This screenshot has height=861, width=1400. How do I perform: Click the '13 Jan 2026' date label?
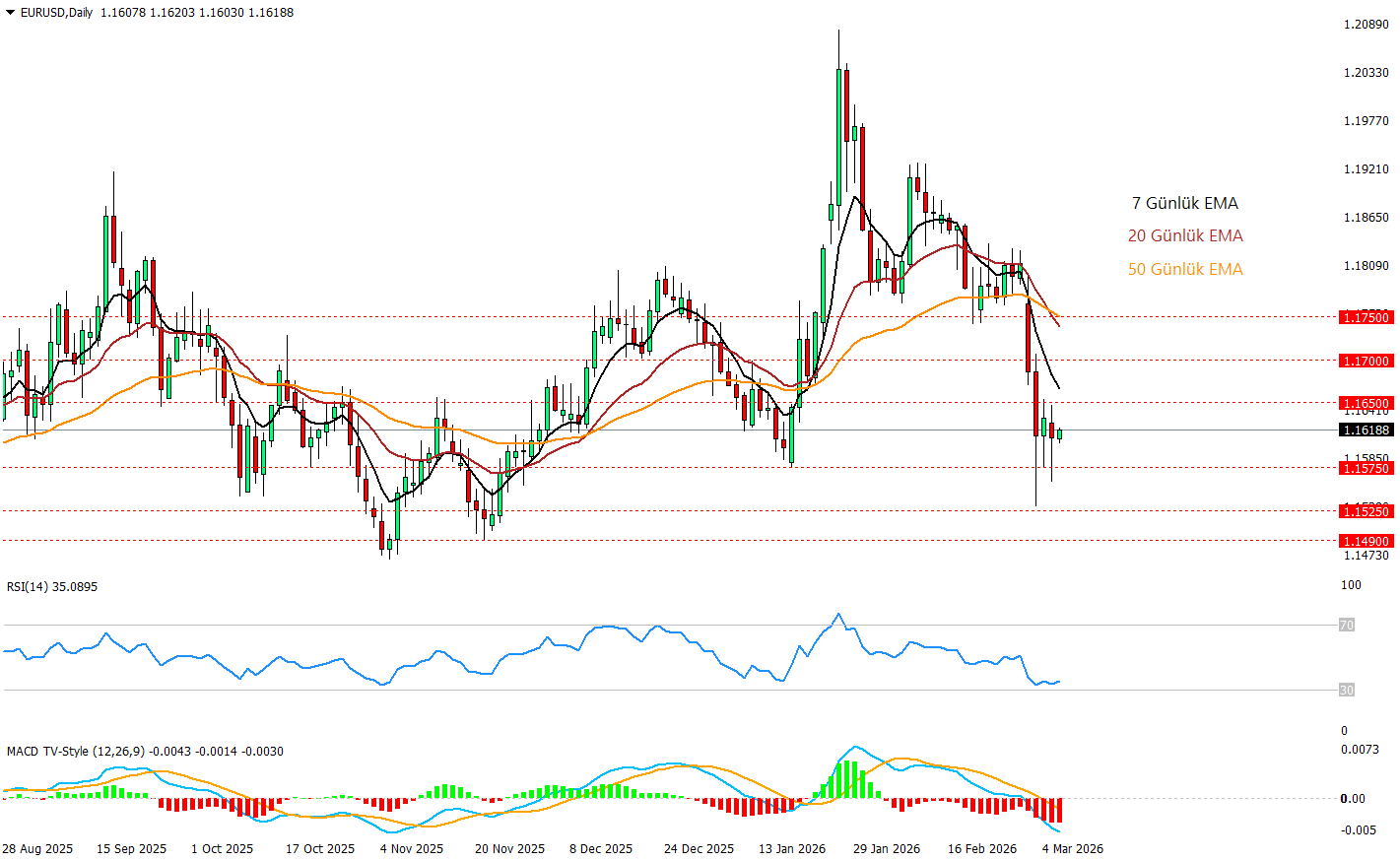791,848
